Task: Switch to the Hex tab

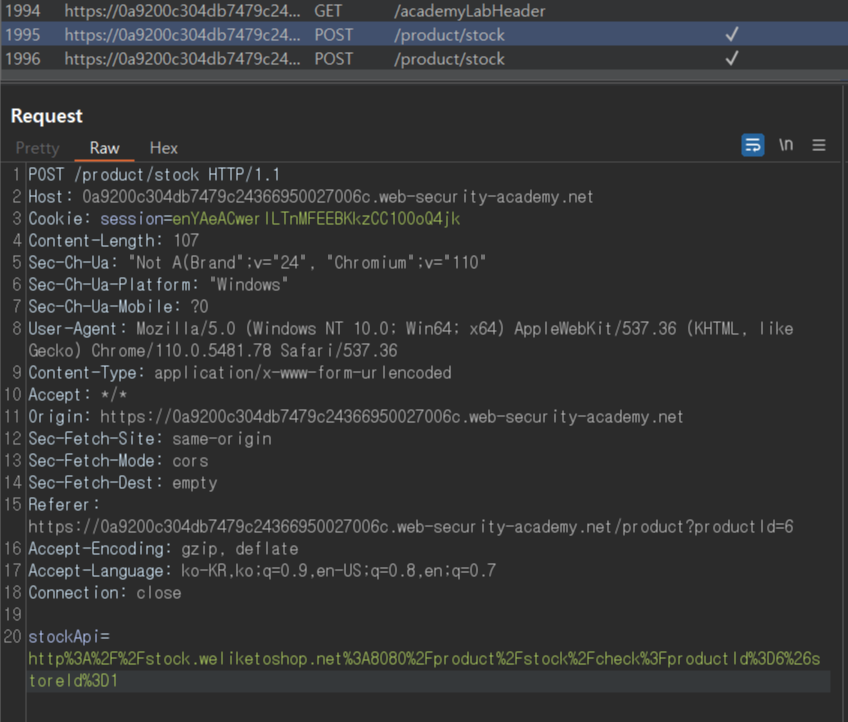Action: 163,148
